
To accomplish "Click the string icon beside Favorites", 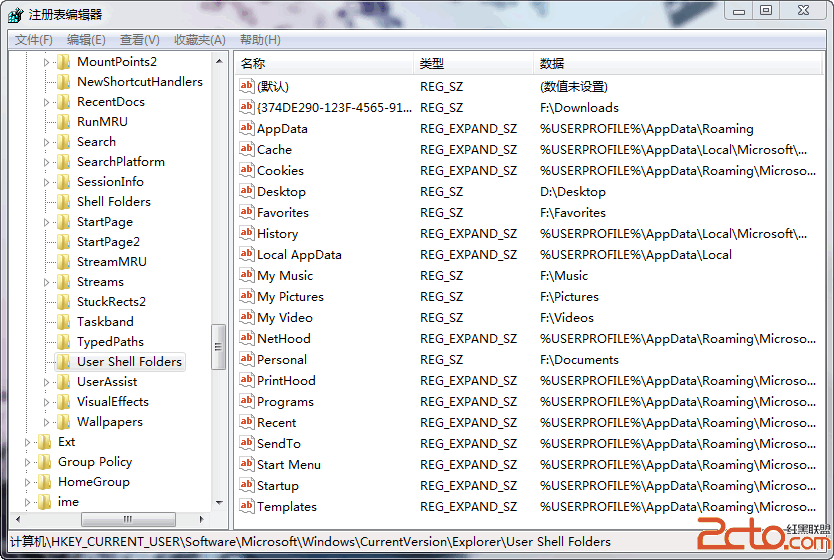I will 246,212.
